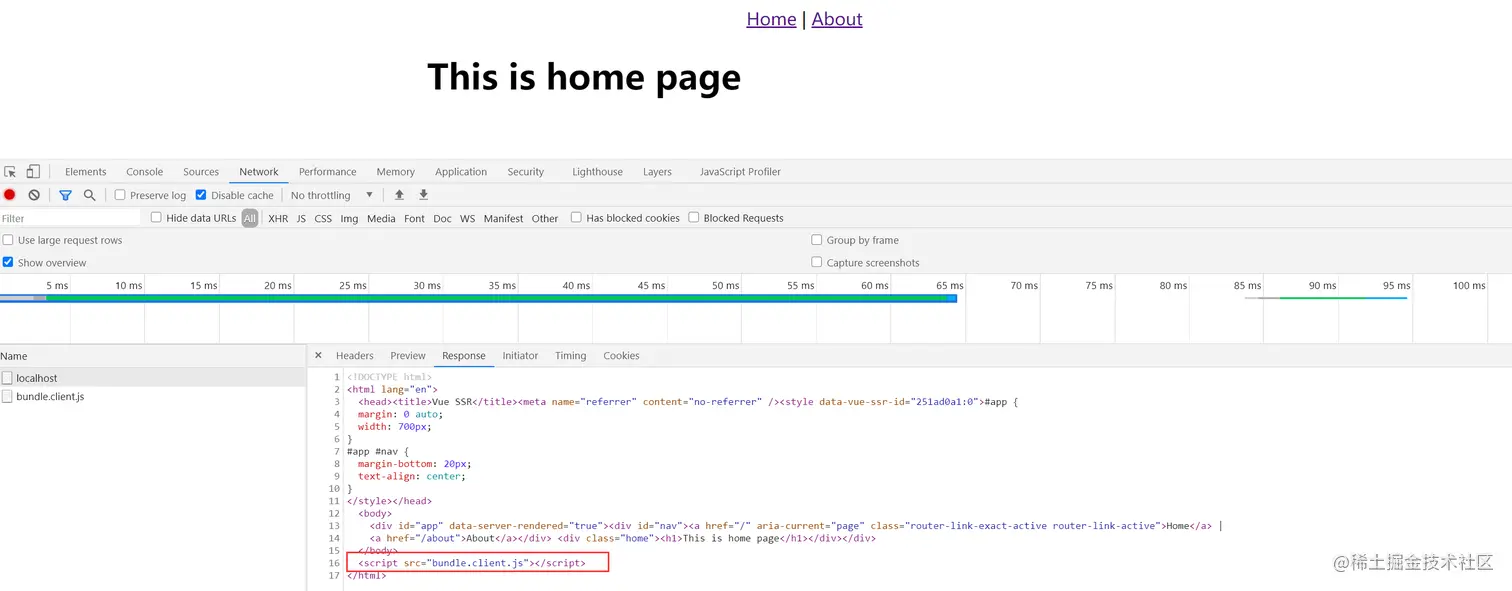This screenshot has width=1512, height=591.
Task: Switch to the Elements panel
Action: [x=86, y=172]
